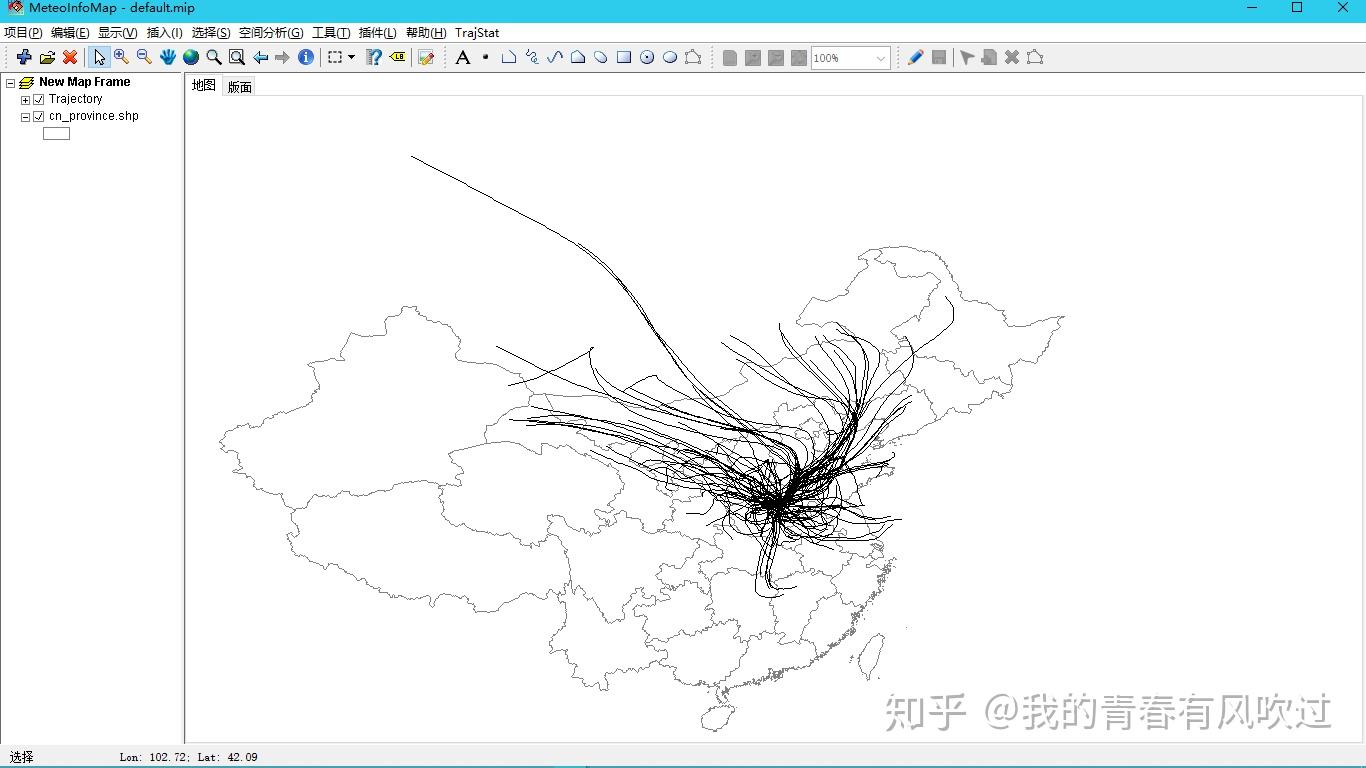Open the 选择(S) menu

click(x=211, y=33)
